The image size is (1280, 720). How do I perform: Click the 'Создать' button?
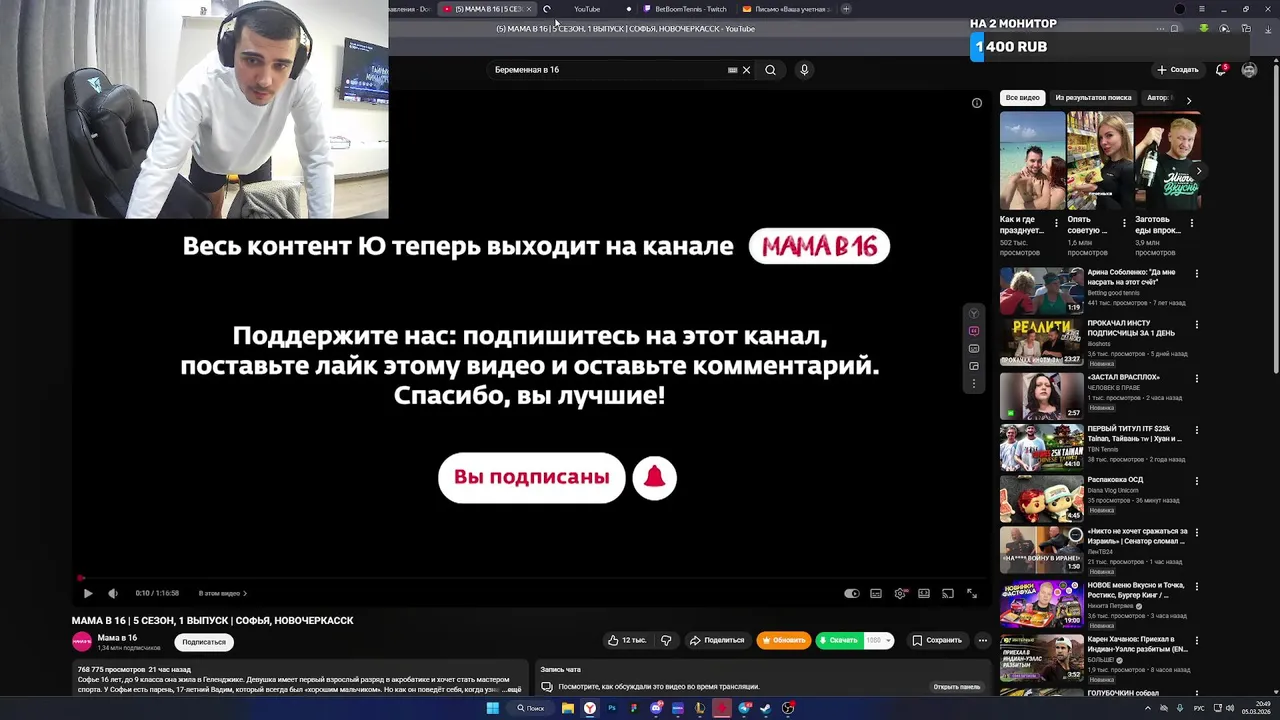(1178, 70)
